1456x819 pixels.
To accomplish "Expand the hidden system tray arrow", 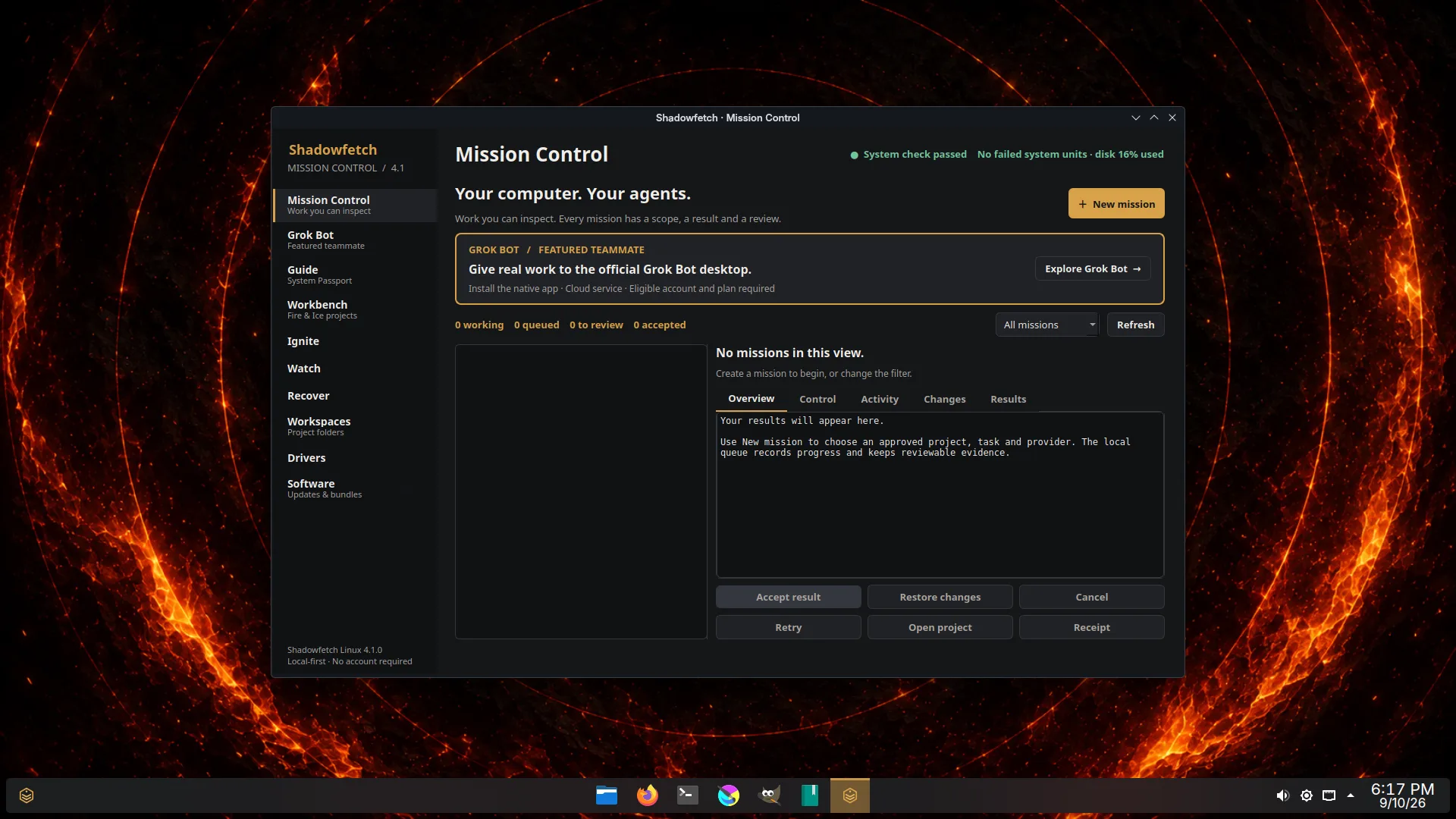I will click(1351, 795).
